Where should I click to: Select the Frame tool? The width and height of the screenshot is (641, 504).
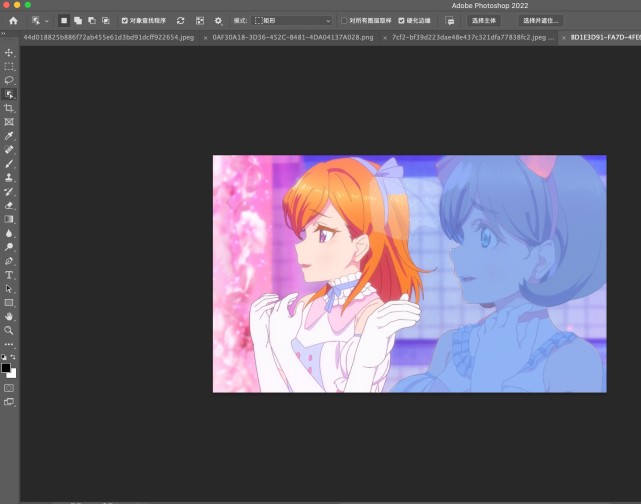pyautogui.click(x=9, y=122)
